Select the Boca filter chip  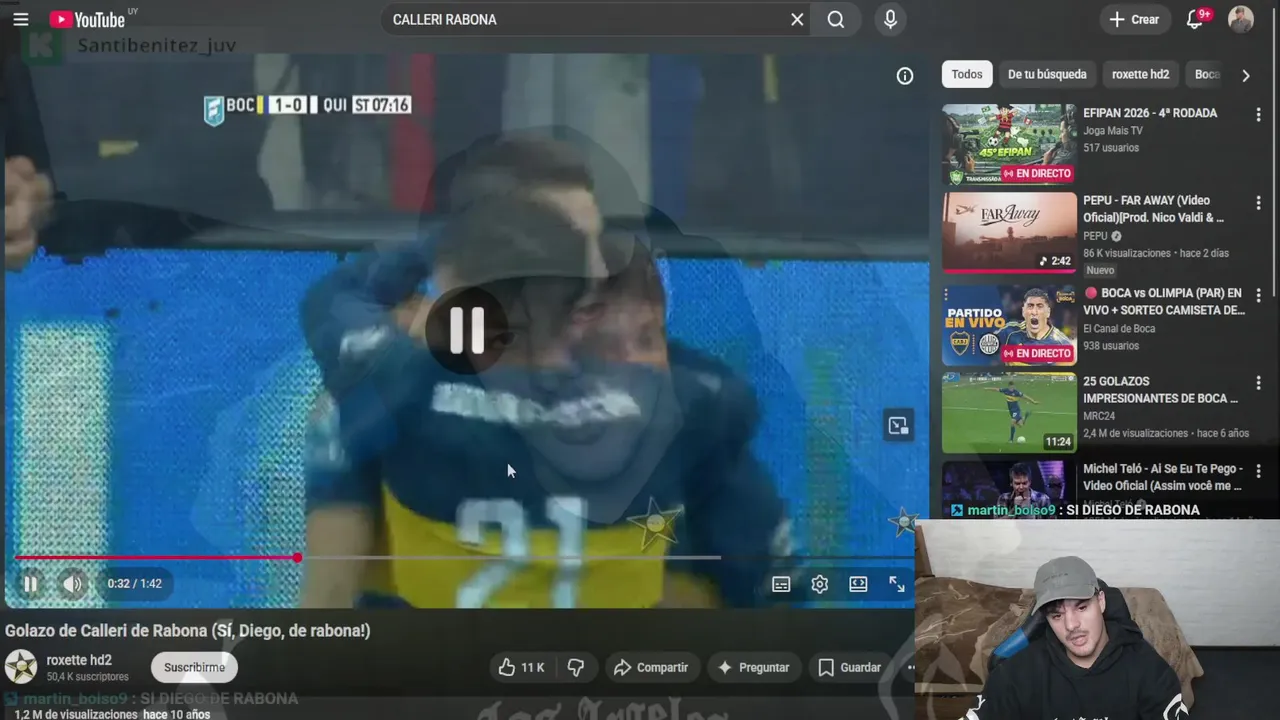pos(1207,74)
